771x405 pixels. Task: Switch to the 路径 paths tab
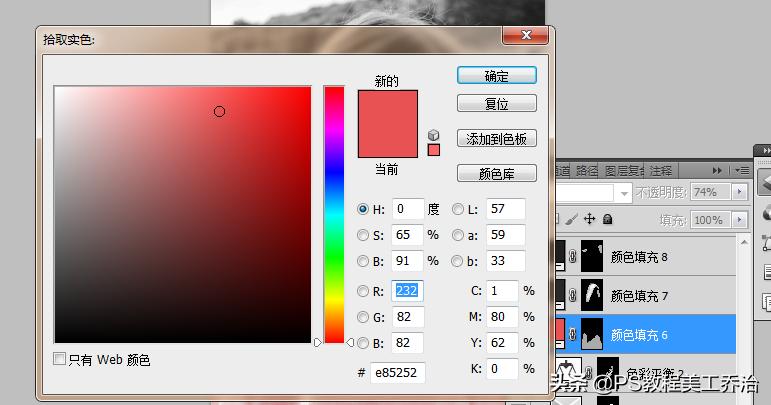click(587, 171)
